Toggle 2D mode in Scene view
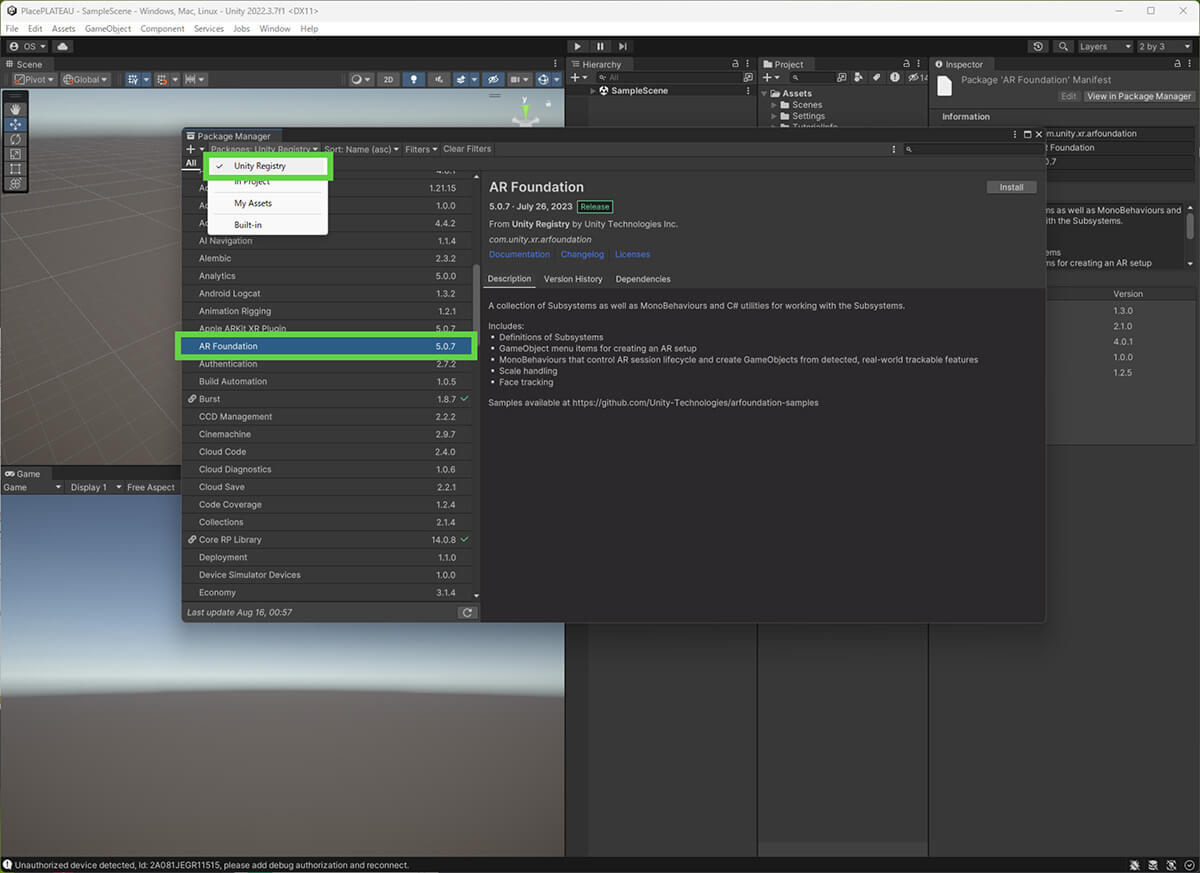 tap(389, 79)
